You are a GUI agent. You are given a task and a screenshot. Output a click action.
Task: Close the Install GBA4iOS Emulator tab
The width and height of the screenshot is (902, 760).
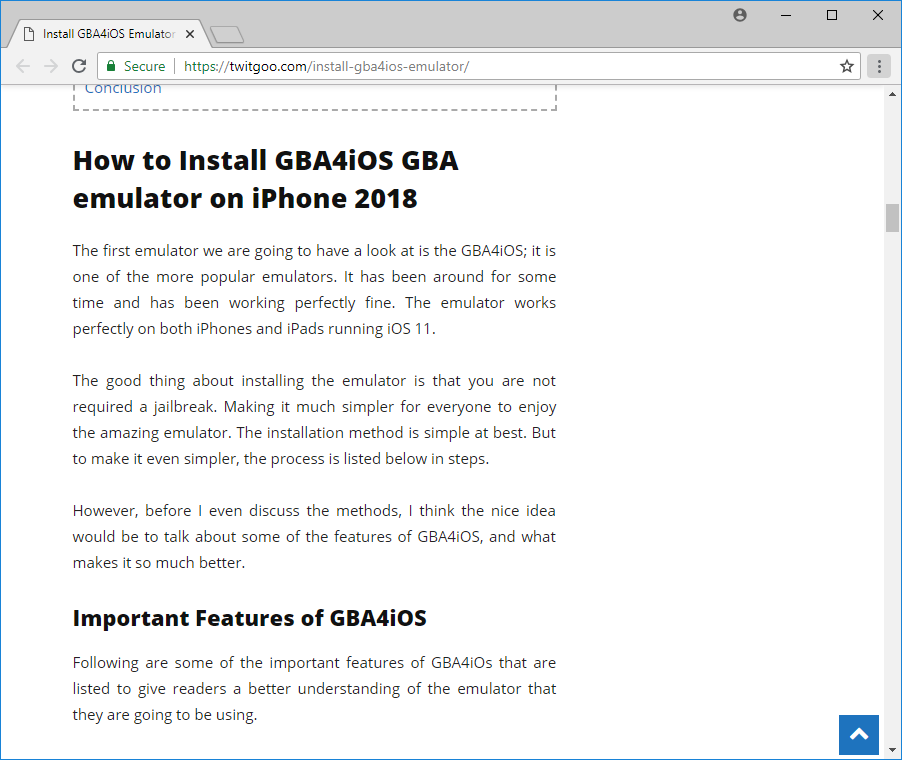click(x=190, y=34)
